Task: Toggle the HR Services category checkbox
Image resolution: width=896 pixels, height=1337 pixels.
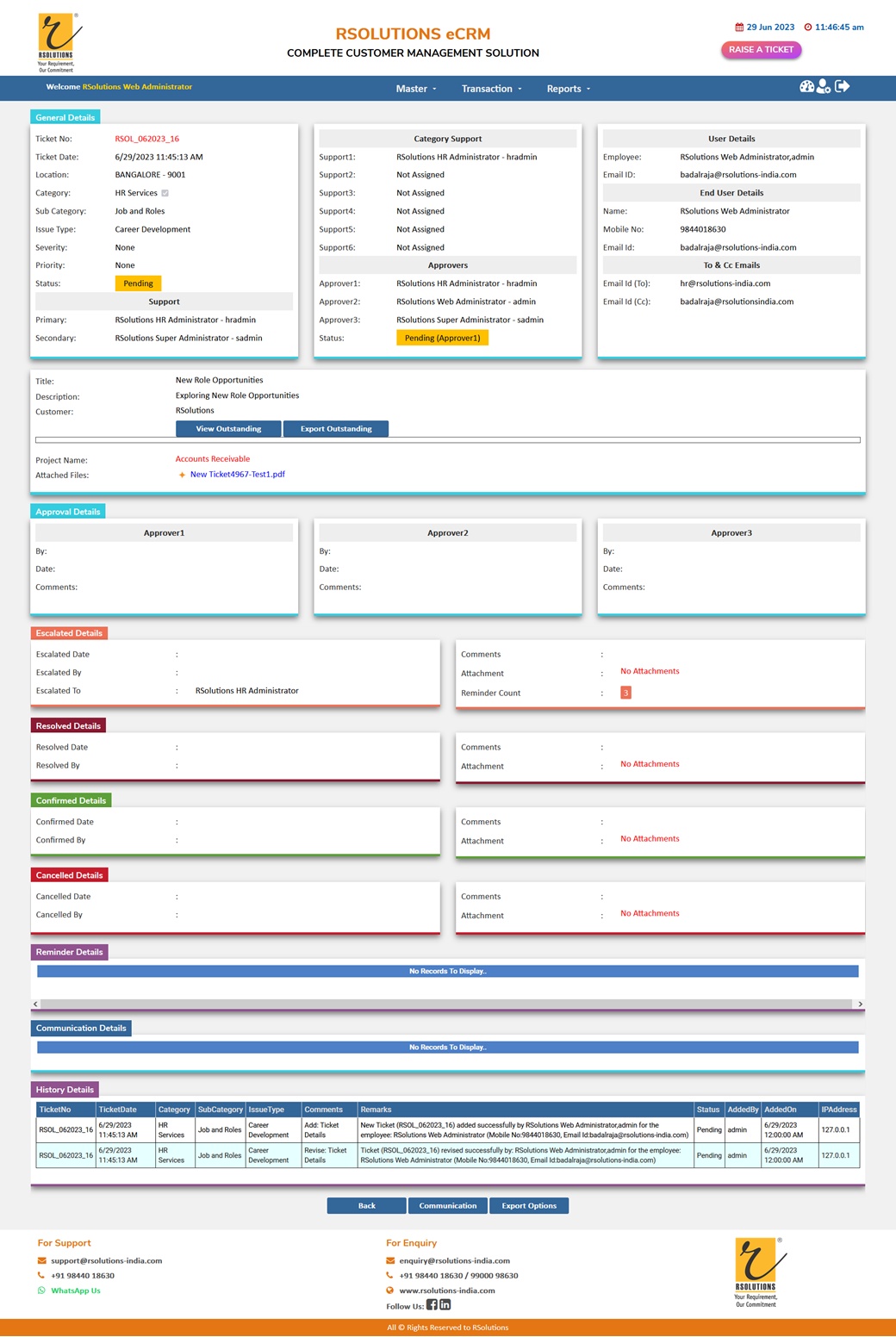Action: click(165, 193)
